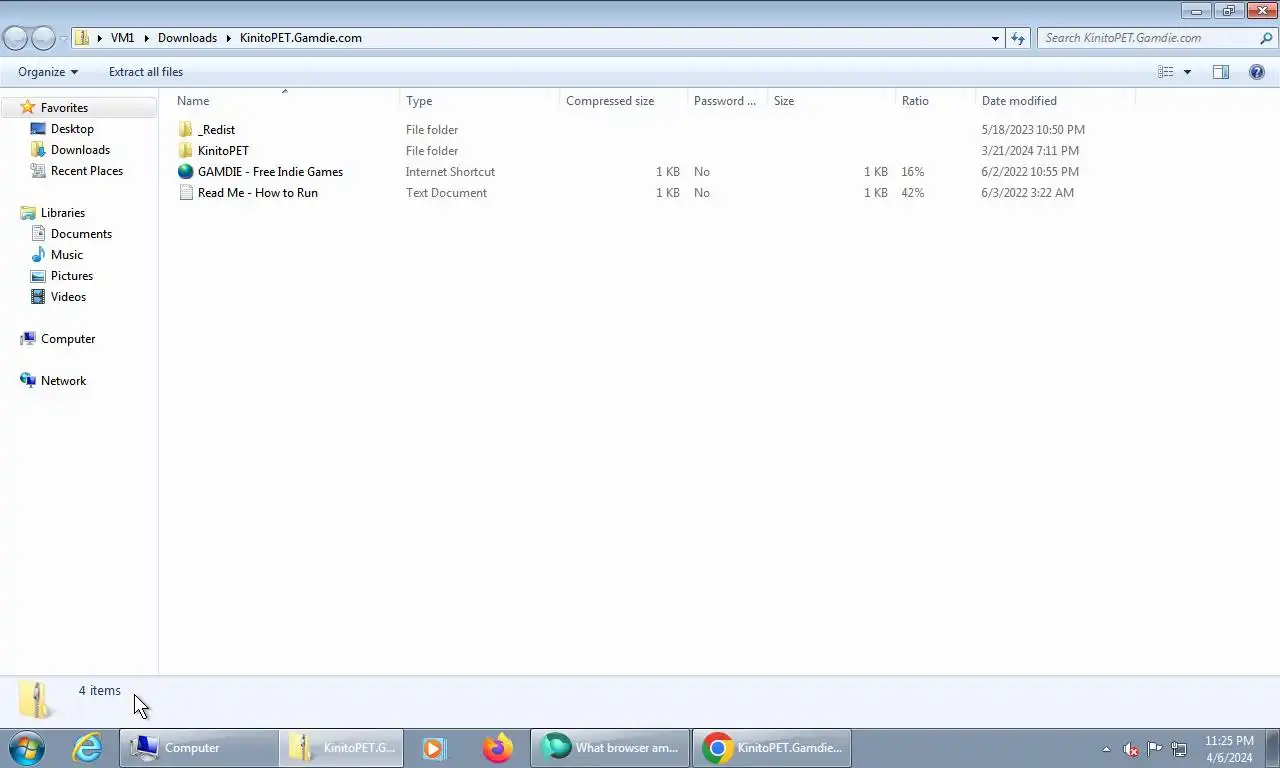Open Downloads in Favorites sidebar
Image resolution: width=1280 pixels, height=768 pixels.
(x=80, y=150)
